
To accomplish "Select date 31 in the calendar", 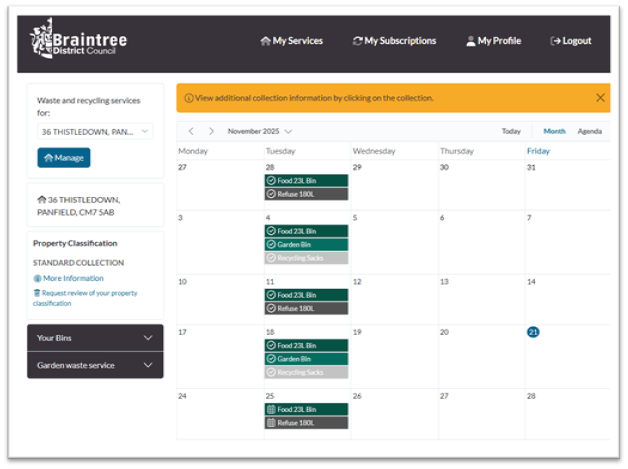I will point(531,167).
